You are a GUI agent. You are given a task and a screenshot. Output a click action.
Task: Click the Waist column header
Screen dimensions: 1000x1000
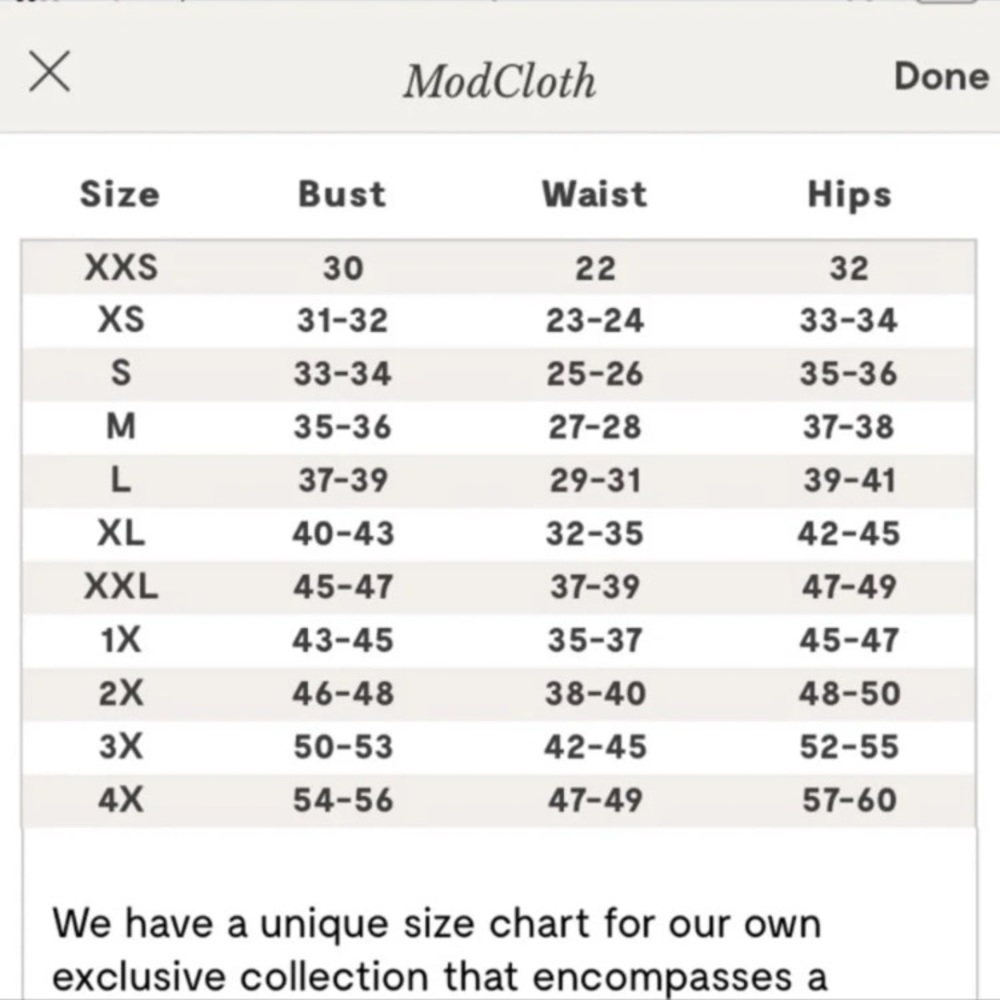(593, 195)
